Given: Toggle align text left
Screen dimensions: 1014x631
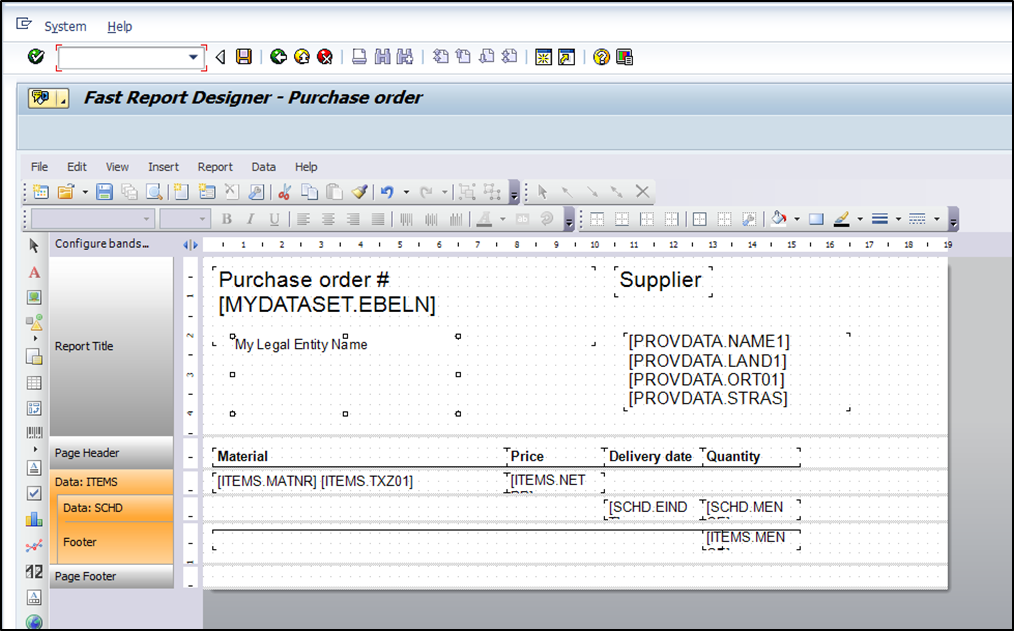Looking at the screenshot, I should (303, 219).
